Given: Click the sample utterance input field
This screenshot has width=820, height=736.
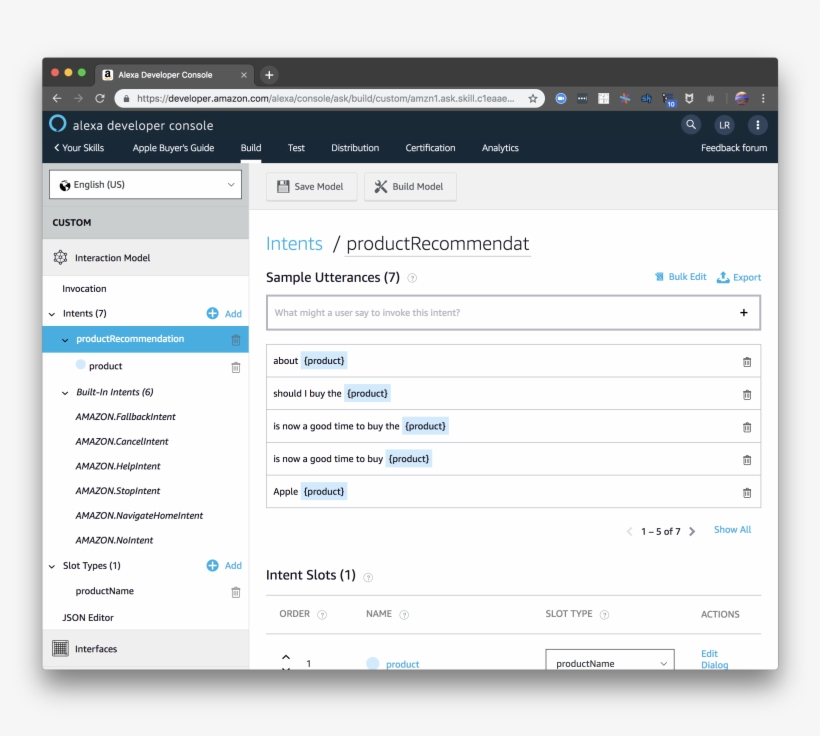Looking at the screenshot, I should (x=500, y=313).
